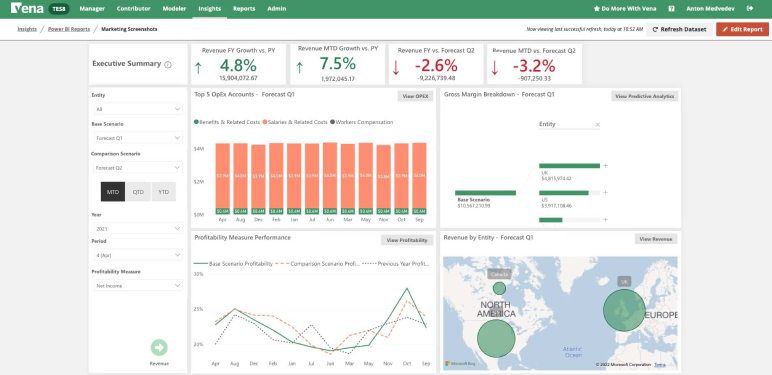This screenshot has height=375, width=772.
Task: Expand the third entity node plus icon
Action: coord(606,220)
